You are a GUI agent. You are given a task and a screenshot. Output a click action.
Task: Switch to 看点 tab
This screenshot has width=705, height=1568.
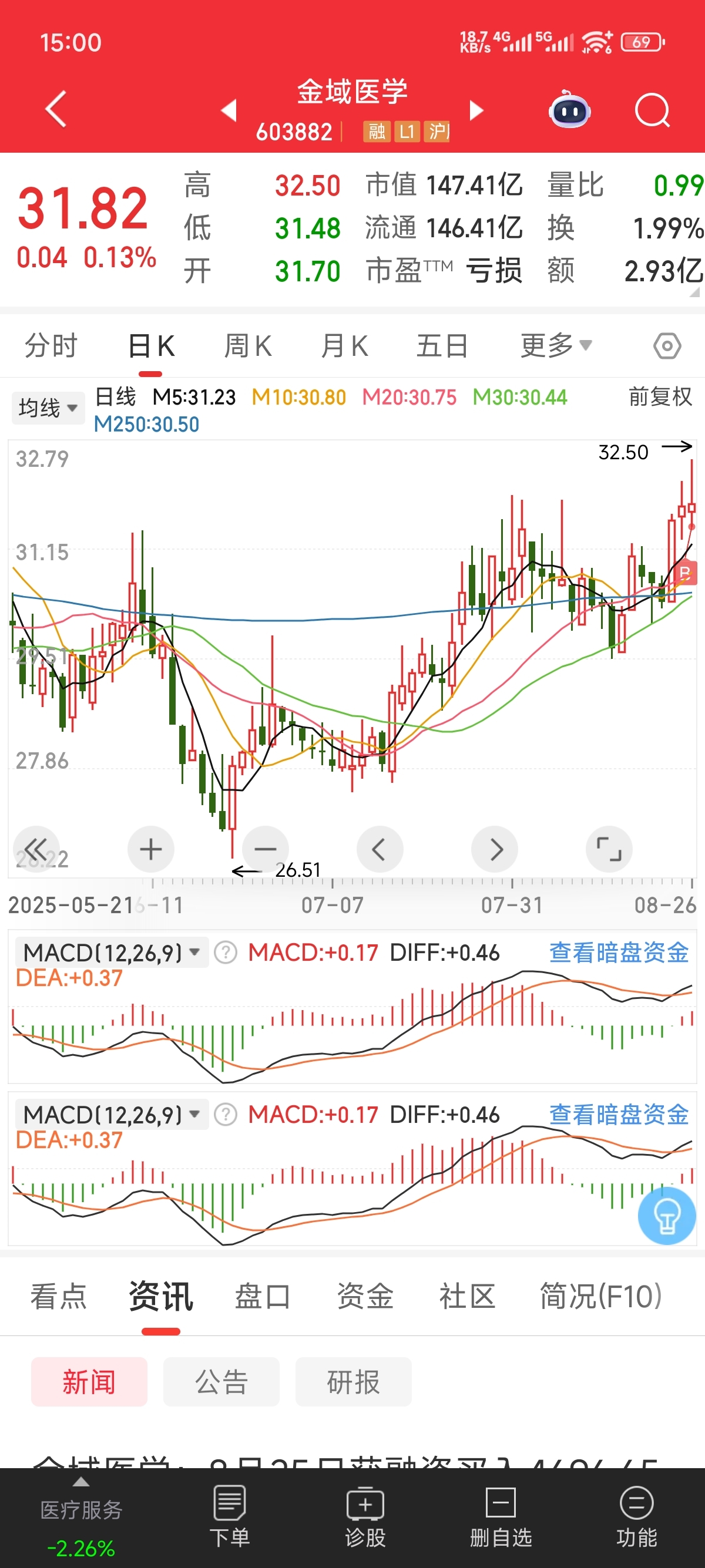pos(59,1296)
